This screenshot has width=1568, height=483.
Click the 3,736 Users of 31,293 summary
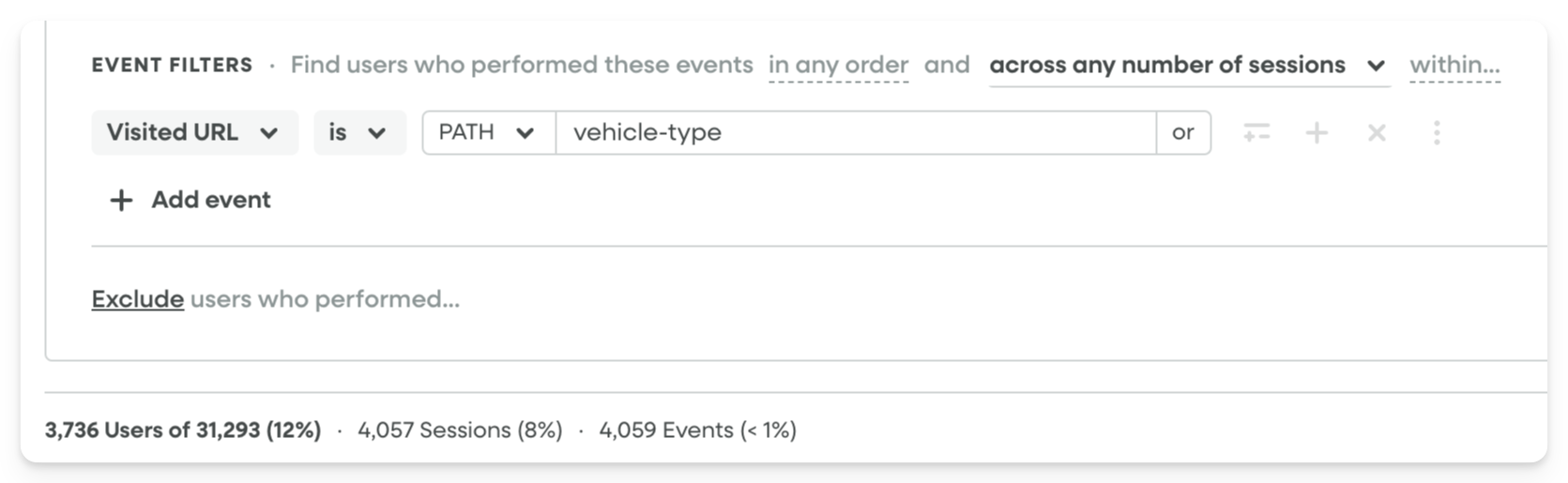point(183,430)
